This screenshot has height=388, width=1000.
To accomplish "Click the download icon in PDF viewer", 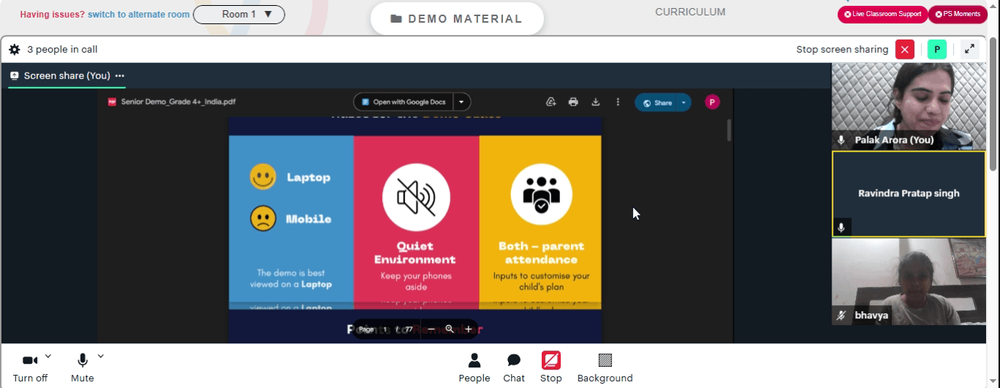I will (x=596, y=102).
